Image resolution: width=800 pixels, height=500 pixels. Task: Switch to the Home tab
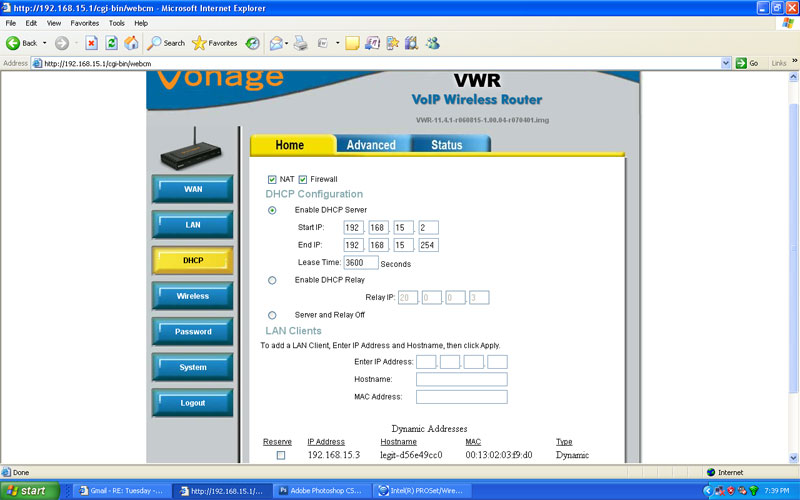(292, 145)
